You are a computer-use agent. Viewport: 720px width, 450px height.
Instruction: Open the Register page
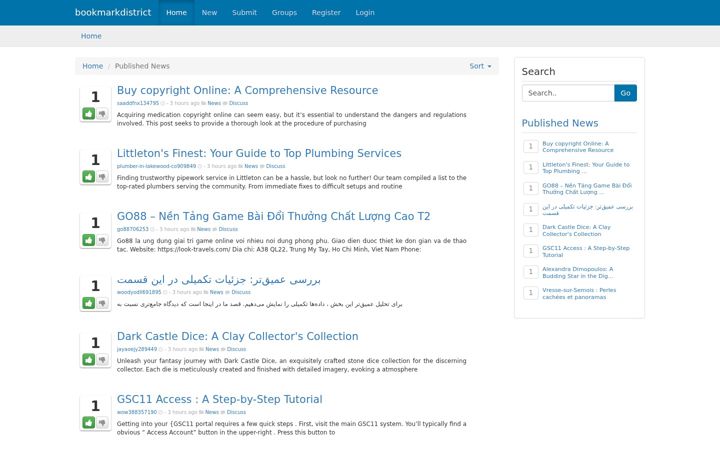coord(326,12)
